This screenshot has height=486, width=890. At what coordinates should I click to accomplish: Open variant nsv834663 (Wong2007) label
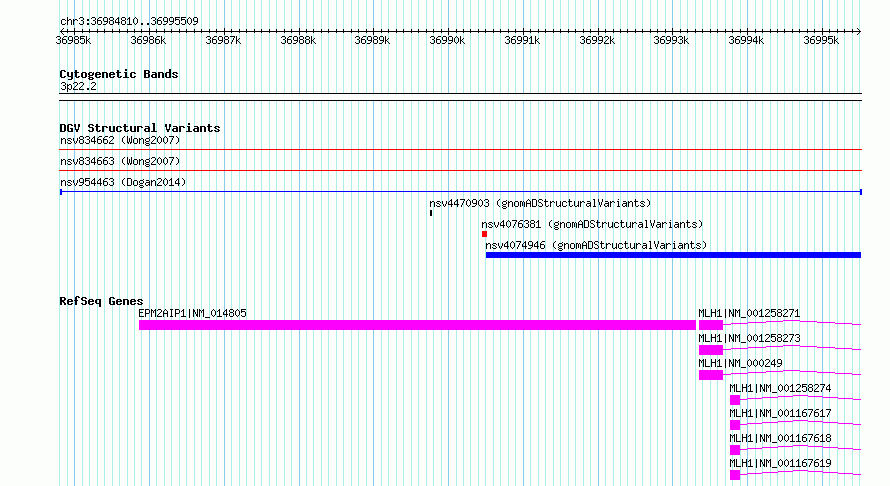[x=120, y=161]
